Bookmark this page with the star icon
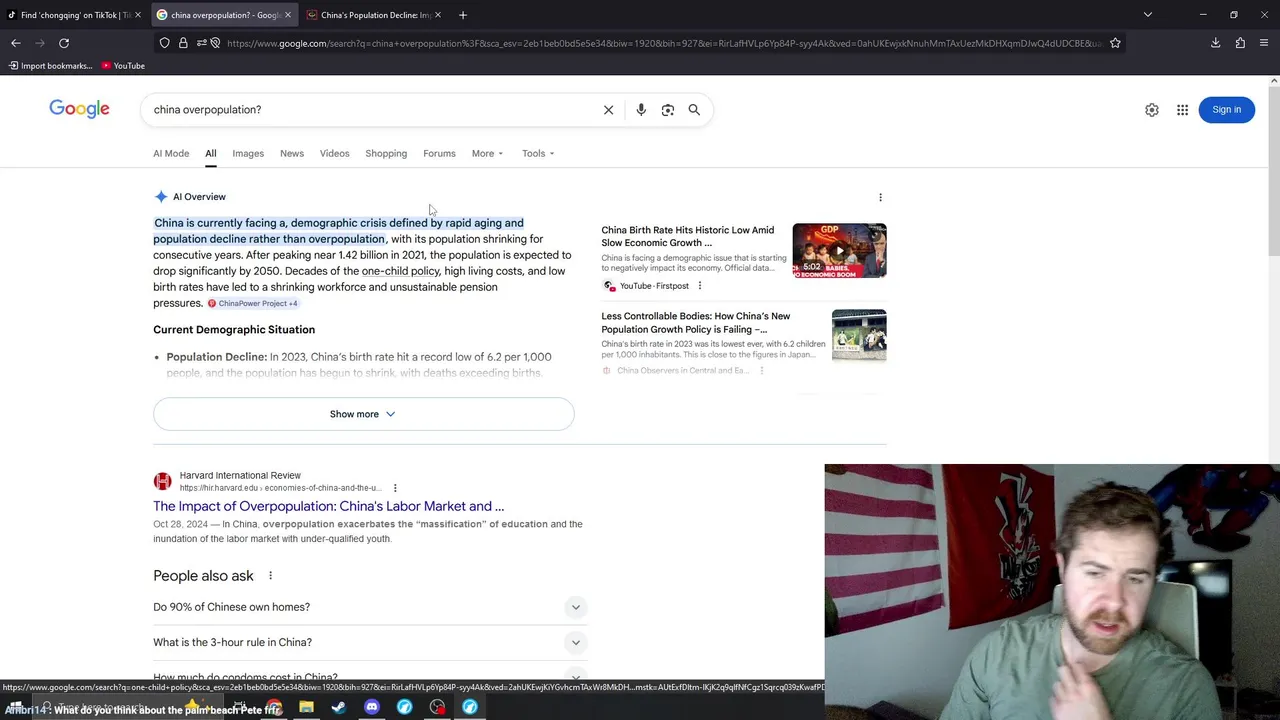 [x=1115, y=43]
